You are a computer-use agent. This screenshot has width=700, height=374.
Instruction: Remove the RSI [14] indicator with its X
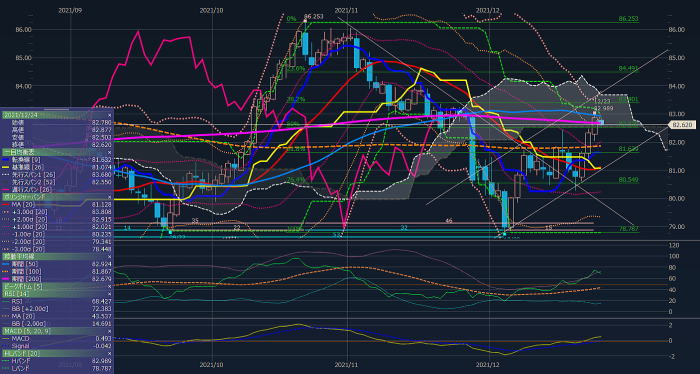point(109,294)
